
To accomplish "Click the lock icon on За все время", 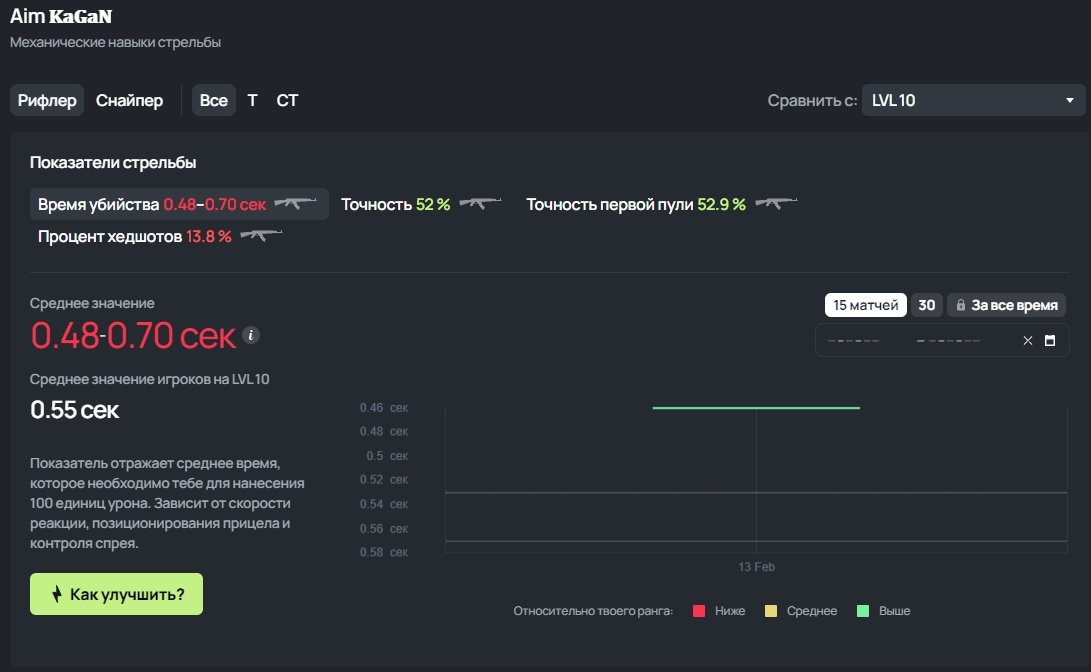I will (960, 305).
